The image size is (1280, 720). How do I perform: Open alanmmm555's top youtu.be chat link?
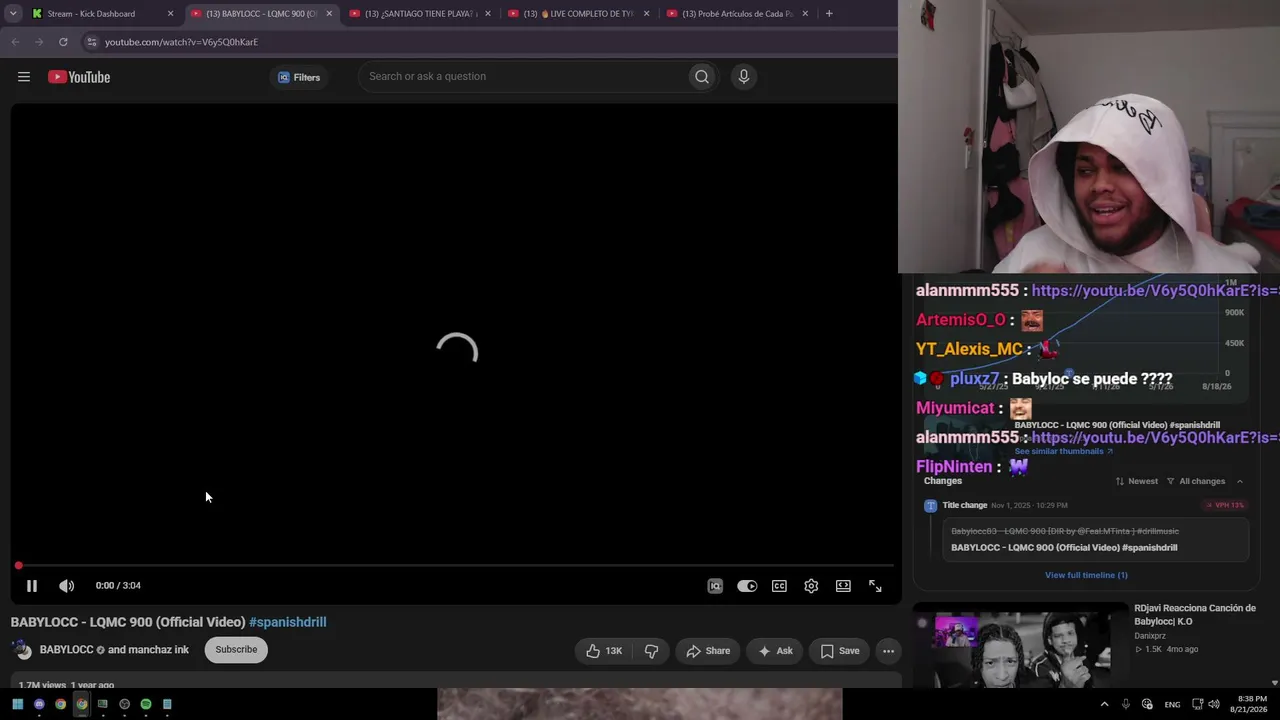point(1155,290)
